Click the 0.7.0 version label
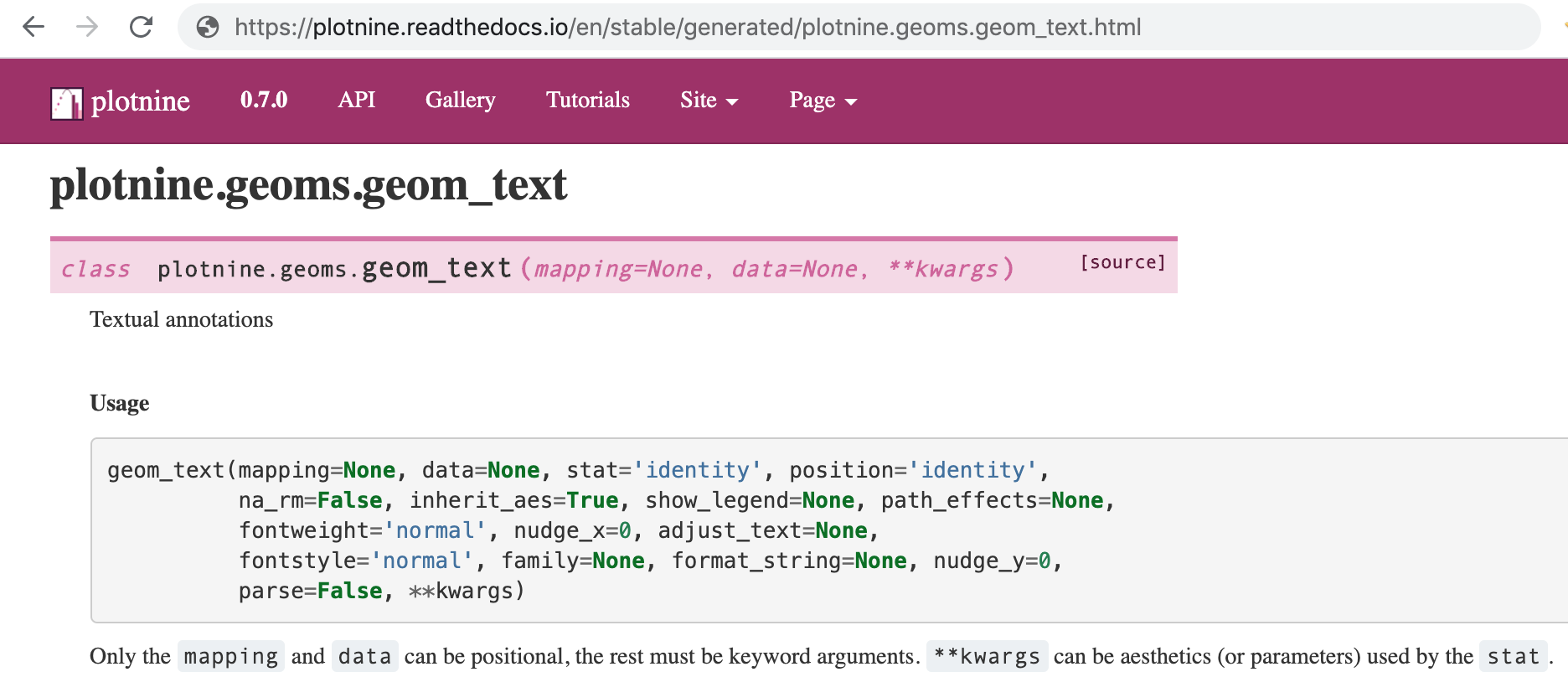This screenshot has width=1568, height=677. click(264, 101)
